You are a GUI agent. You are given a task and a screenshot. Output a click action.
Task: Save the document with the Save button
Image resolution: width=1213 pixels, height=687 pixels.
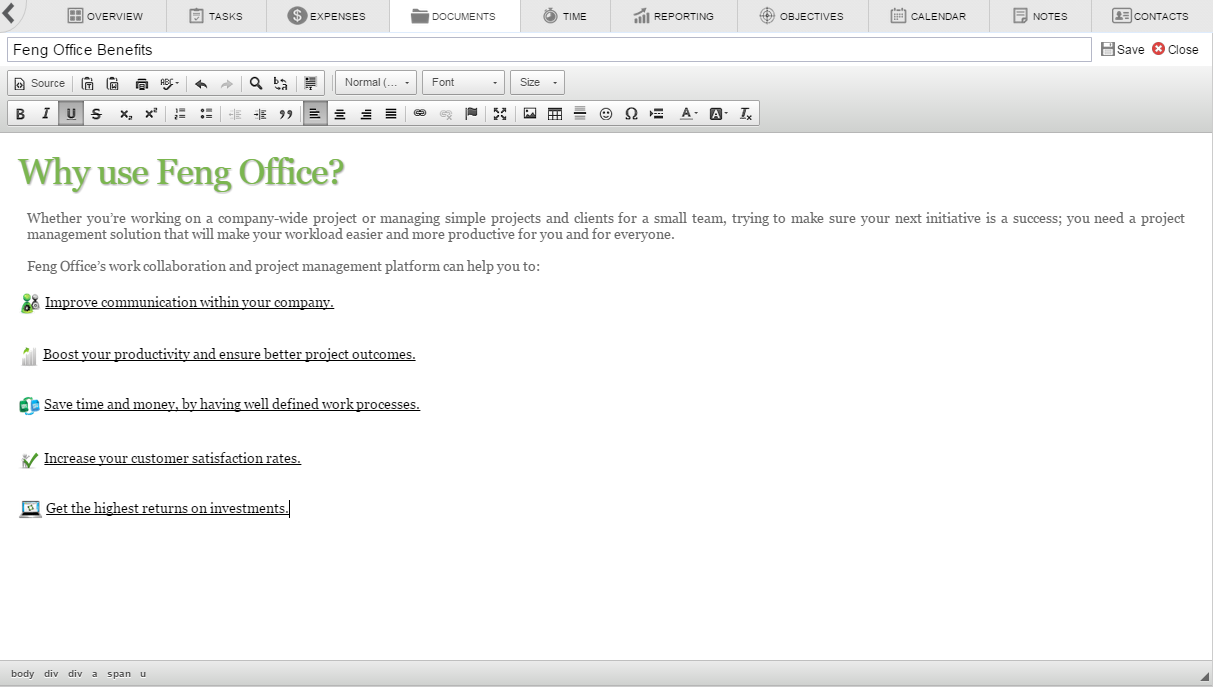click(1122, 49)
